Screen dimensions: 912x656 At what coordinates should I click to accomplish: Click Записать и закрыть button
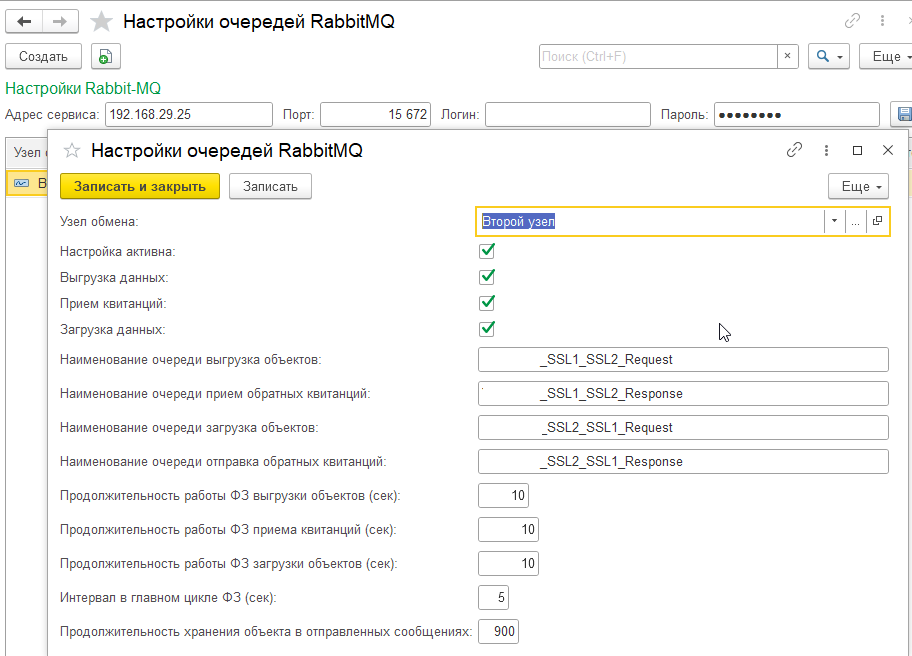click(140, 186)
